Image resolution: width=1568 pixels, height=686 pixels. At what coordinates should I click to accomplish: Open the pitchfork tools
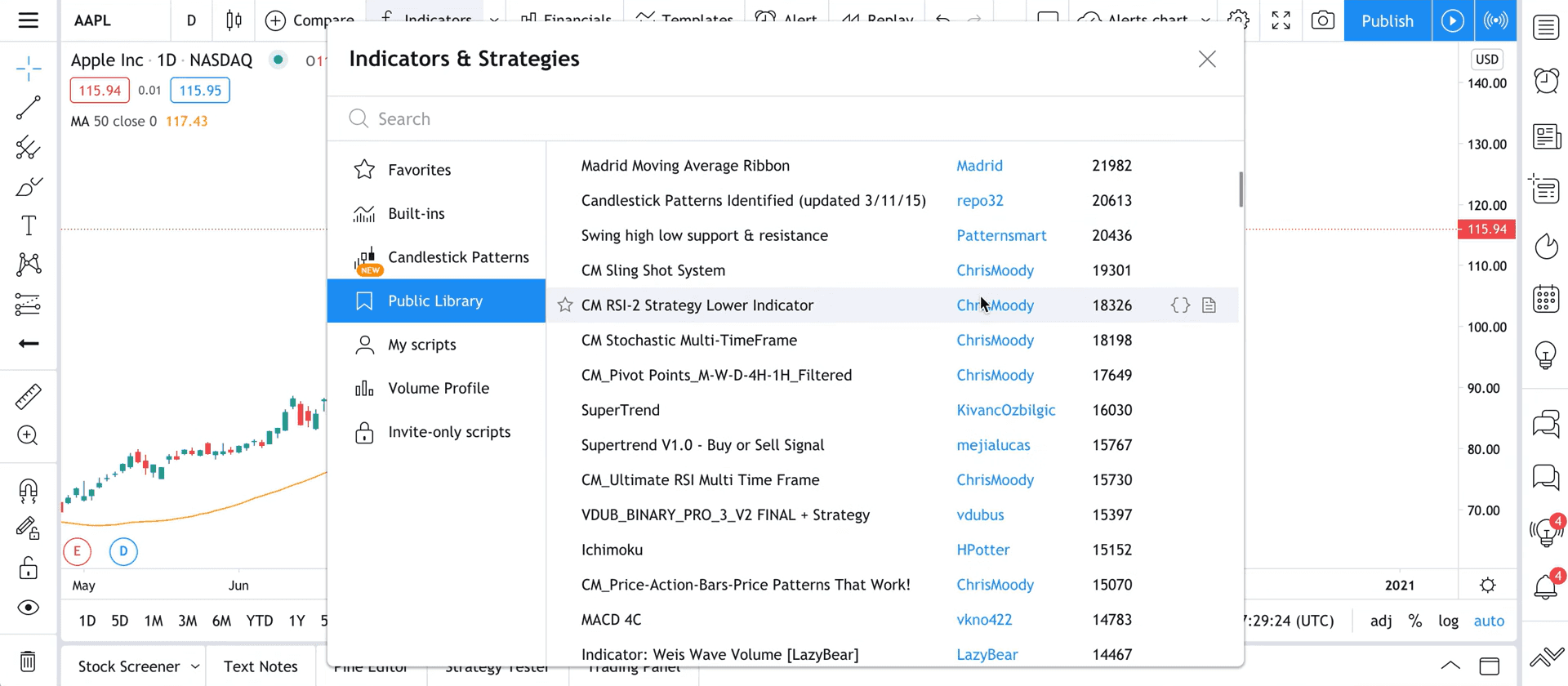(x=29, y=148)
